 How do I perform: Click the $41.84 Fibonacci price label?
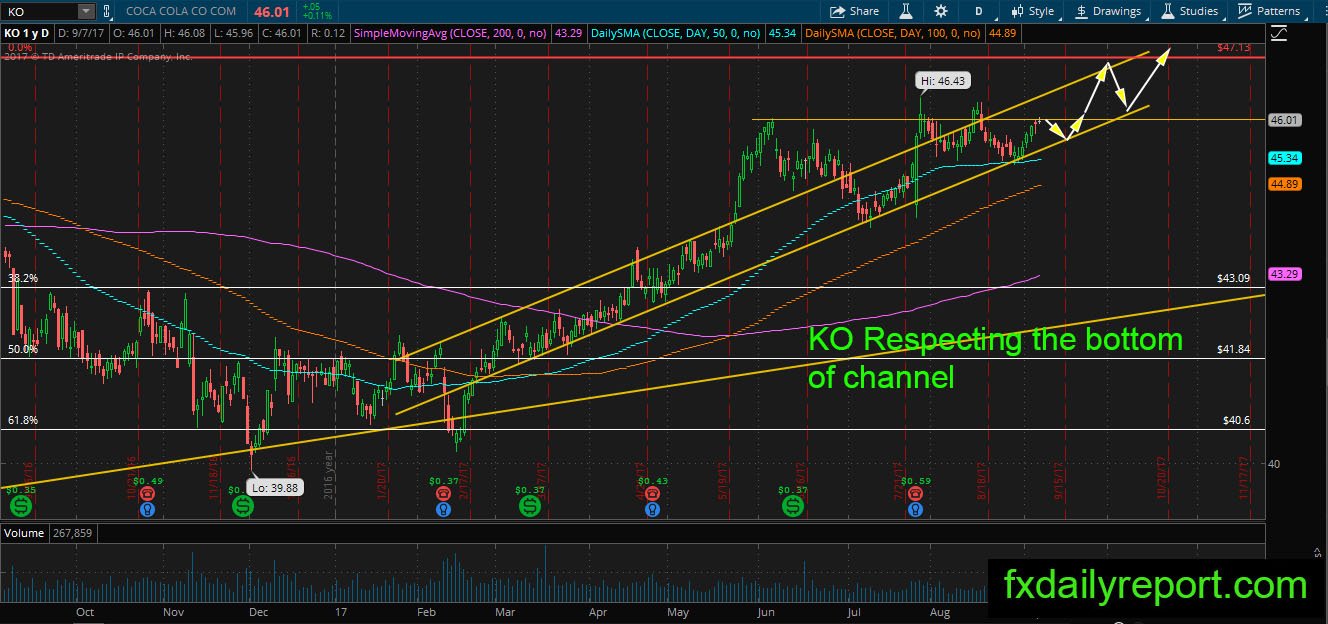(x=1234, y=349)
